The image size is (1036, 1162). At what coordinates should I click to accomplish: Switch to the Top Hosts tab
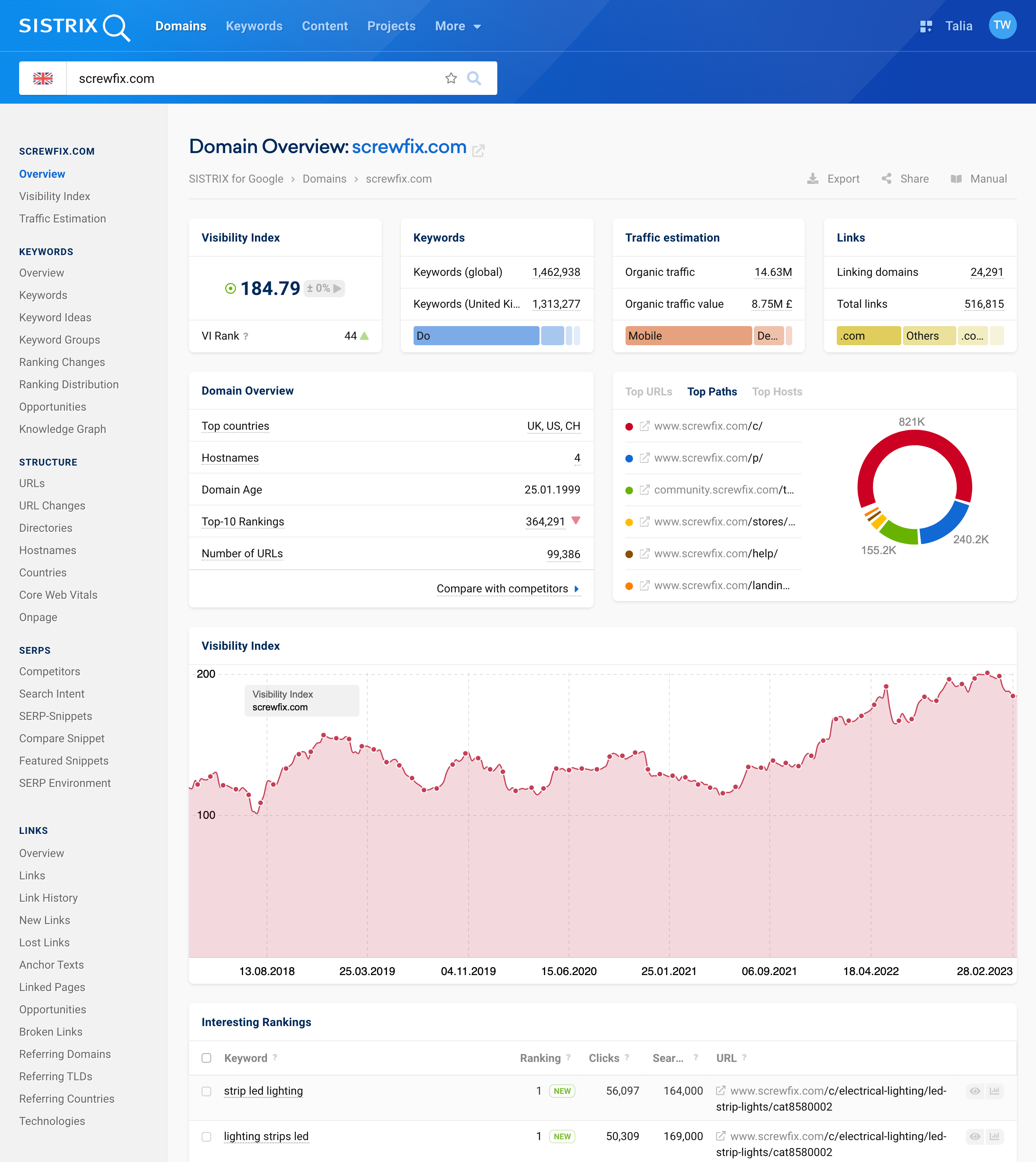(x=777, y=392)
